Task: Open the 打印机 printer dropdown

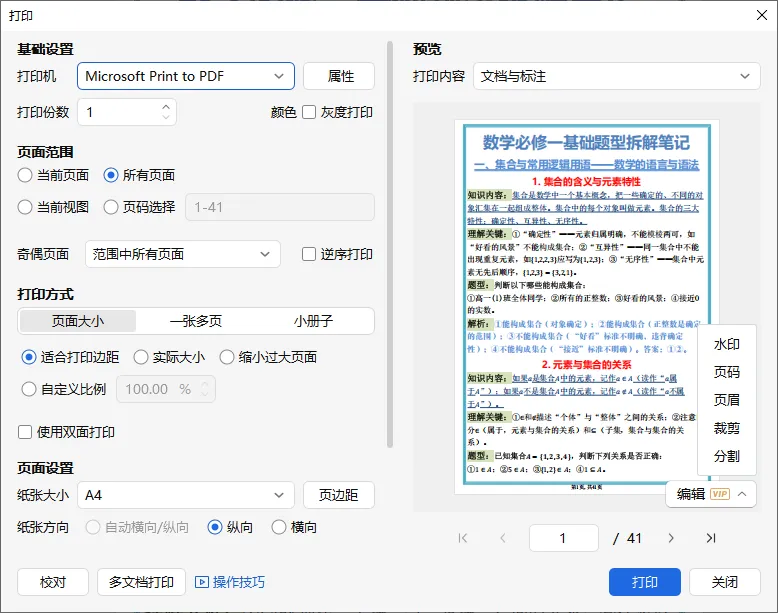Action: 186,76
